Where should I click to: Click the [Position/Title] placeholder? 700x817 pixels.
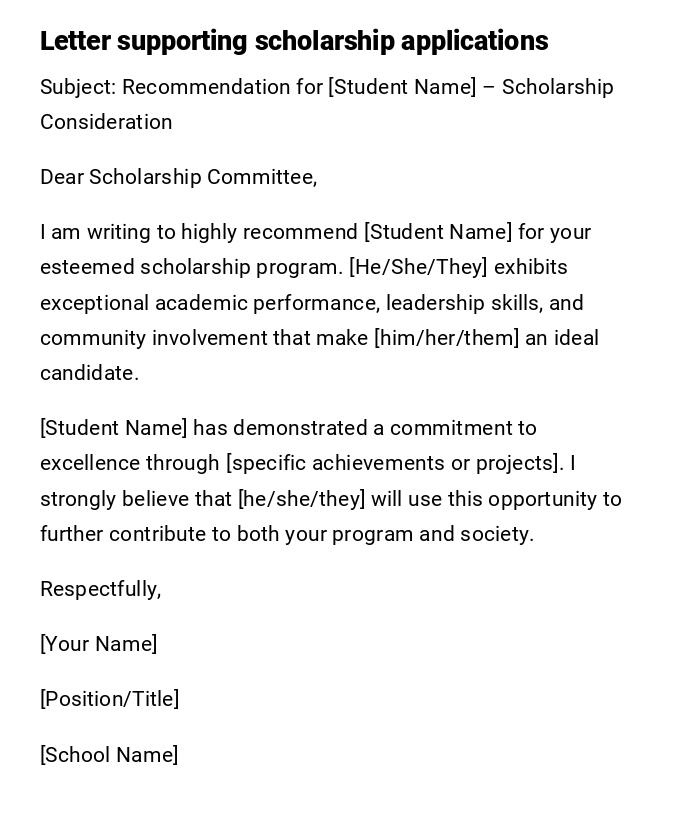(109, 700)
